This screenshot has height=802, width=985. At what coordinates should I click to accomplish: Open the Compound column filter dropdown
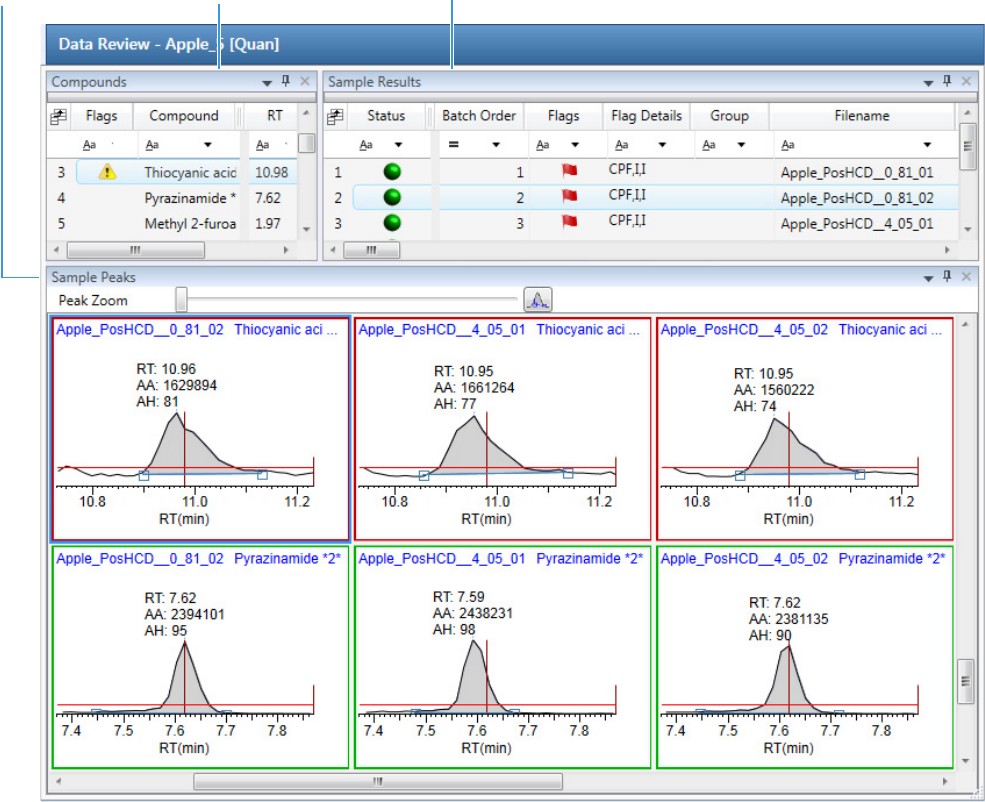click(207, 145)
